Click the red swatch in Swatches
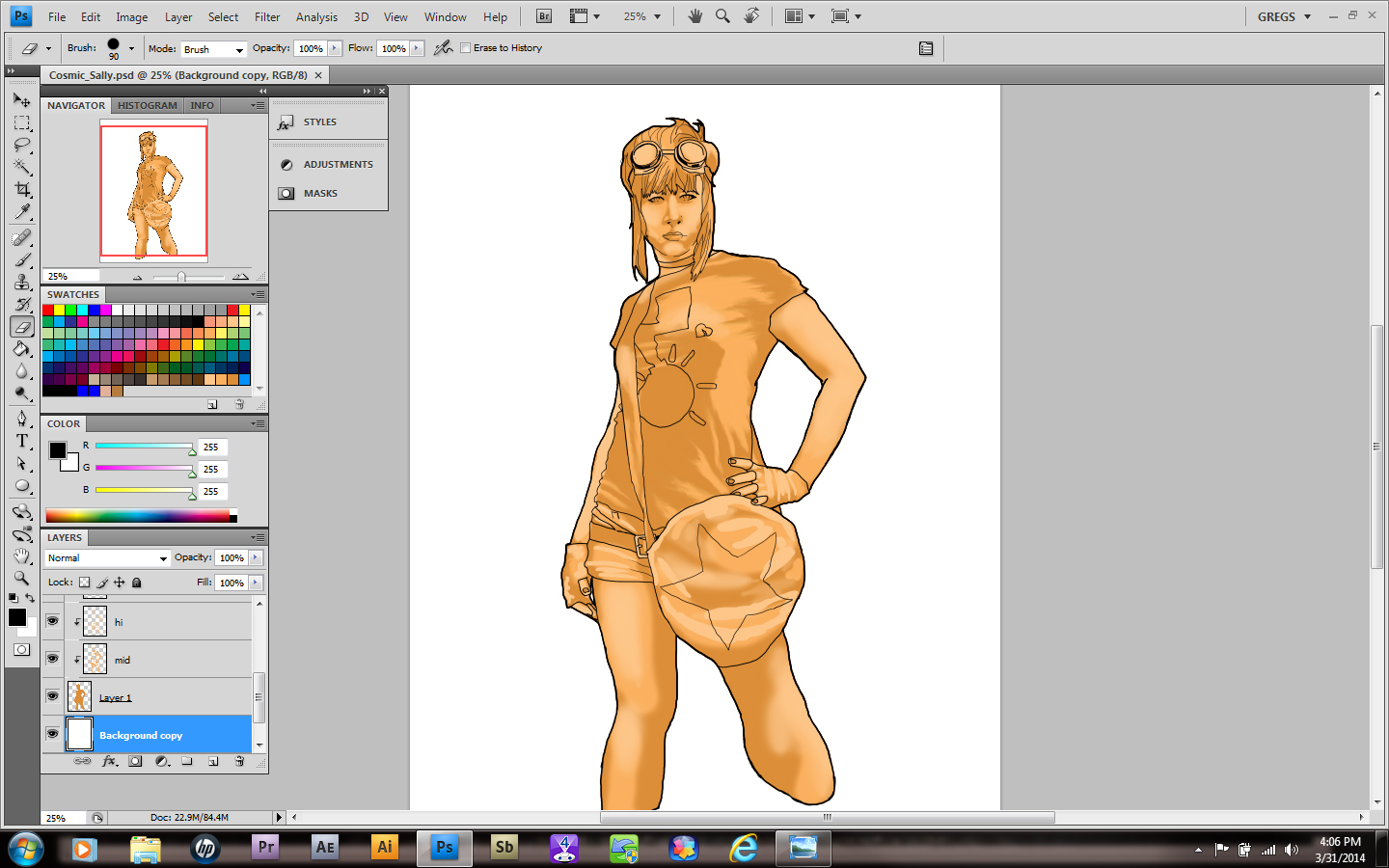The image size is (1389, 868). pos(48,311)
